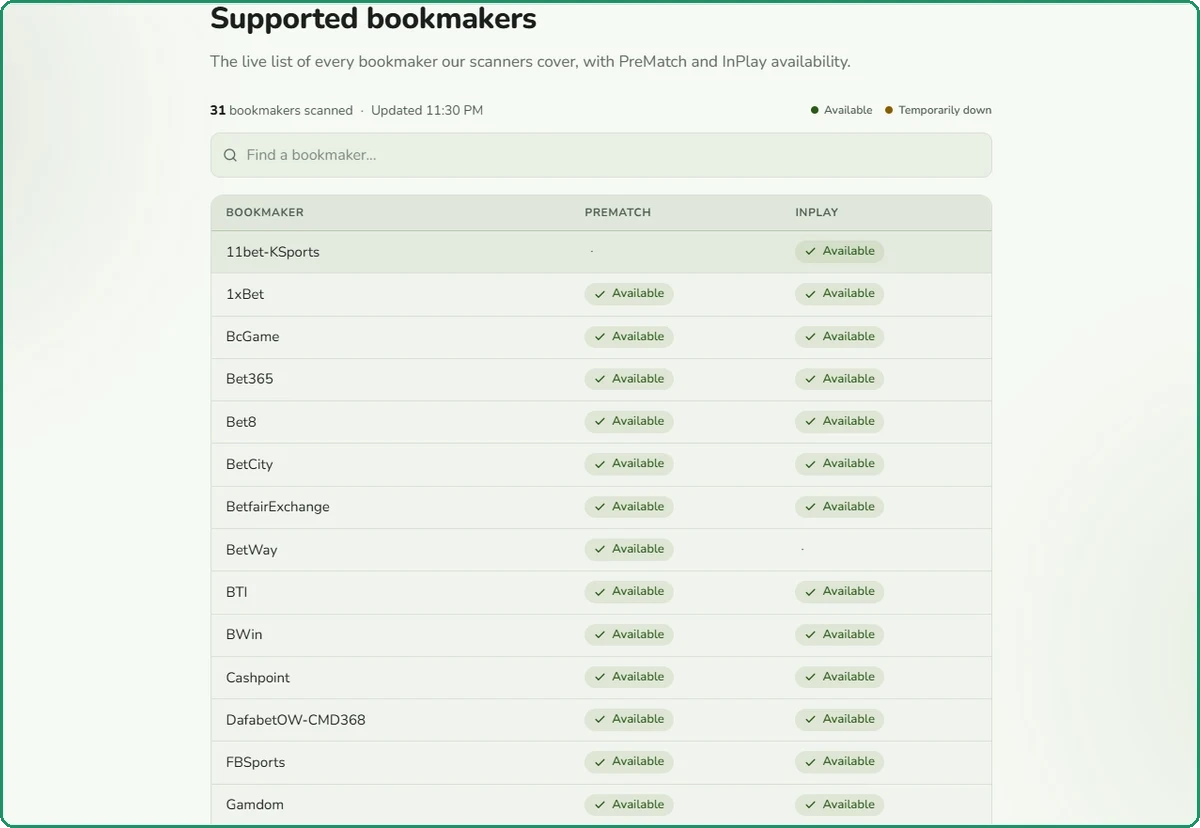
Task: Click Bet8 InPlay Available badge
Action: pyautogui.click(x=840, y=421)
